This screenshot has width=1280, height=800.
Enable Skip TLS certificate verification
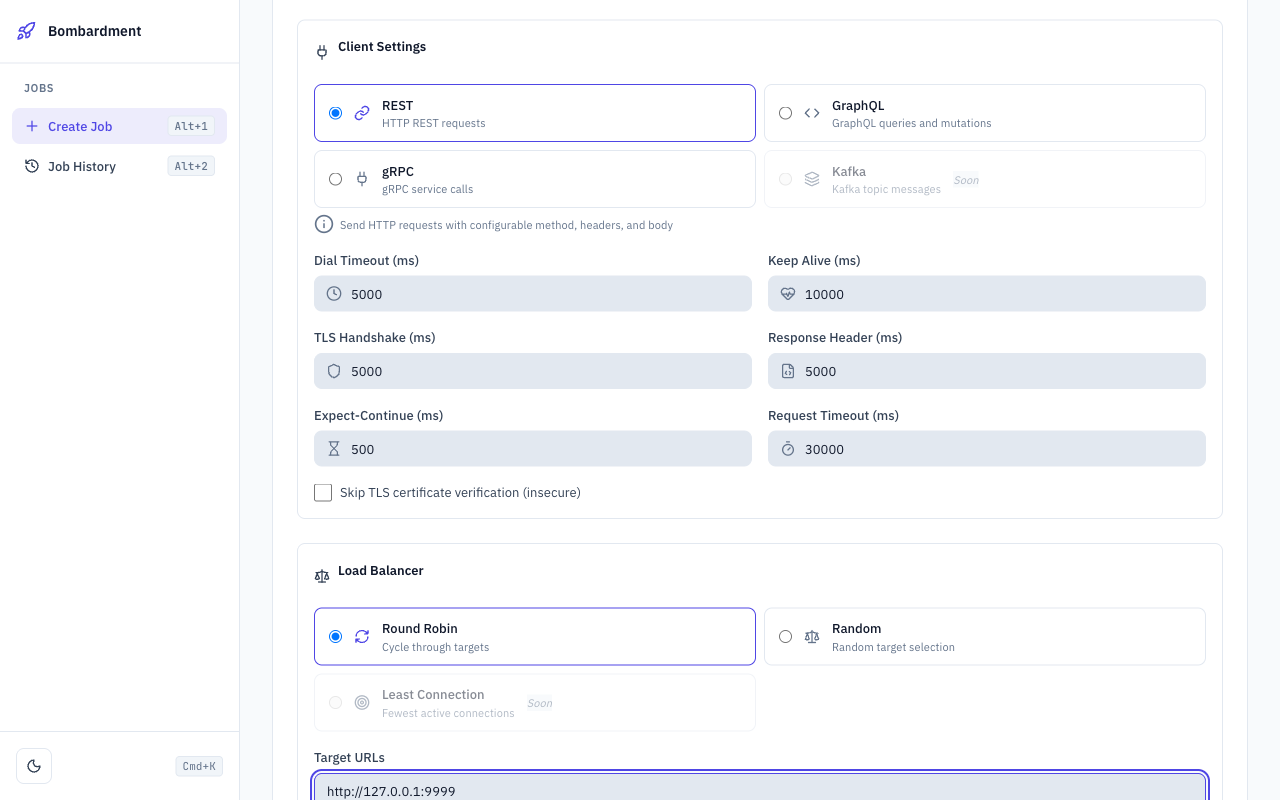[322, 492]
